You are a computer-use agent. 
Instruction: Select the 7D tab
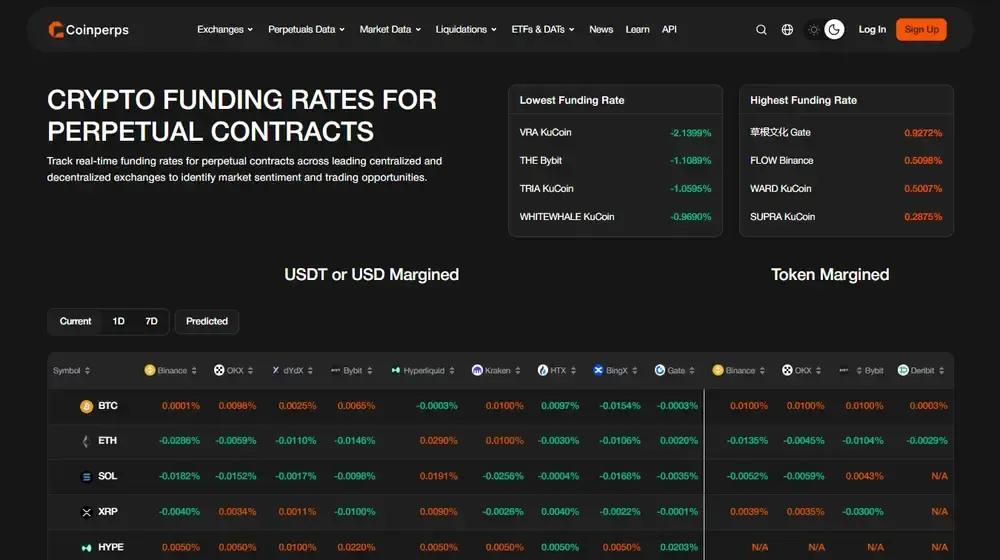click(151, 321)
